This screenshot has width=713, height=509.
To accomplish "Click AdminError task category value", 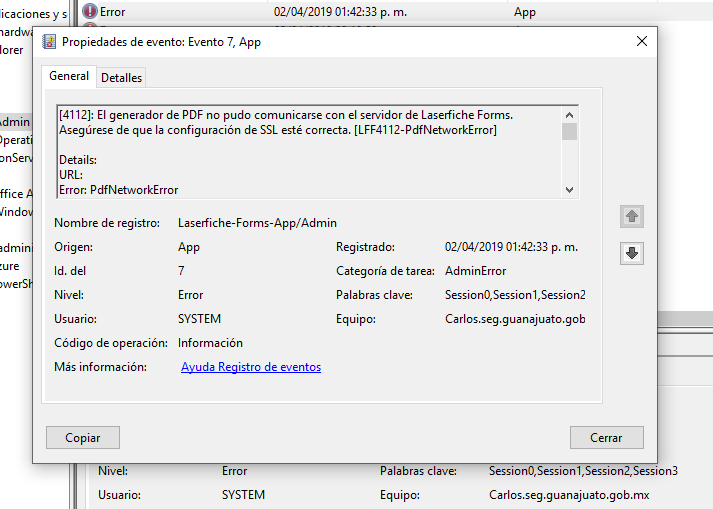I will 475,271.
